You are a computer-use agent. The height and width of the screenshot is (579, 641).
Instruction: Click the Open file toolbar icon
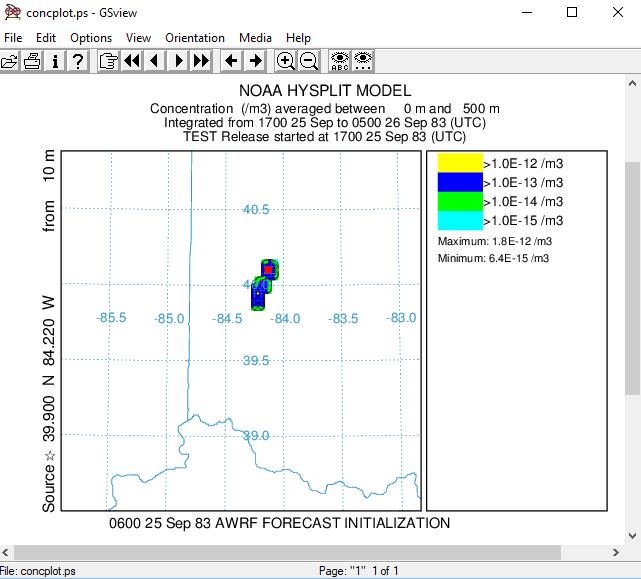10,61
